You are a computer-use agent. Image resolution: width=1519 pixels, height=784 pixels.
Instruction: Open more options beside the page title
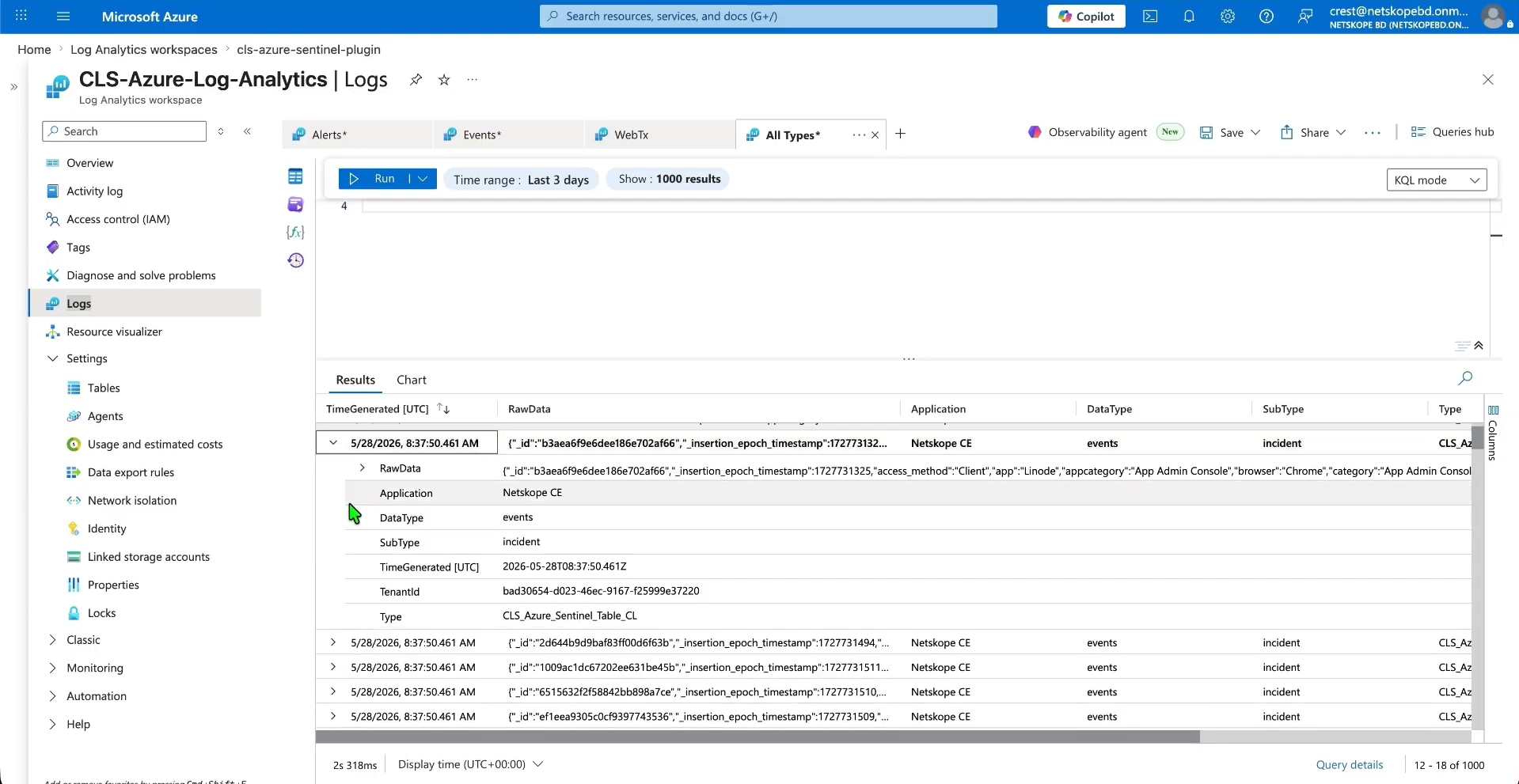point(473,79)
